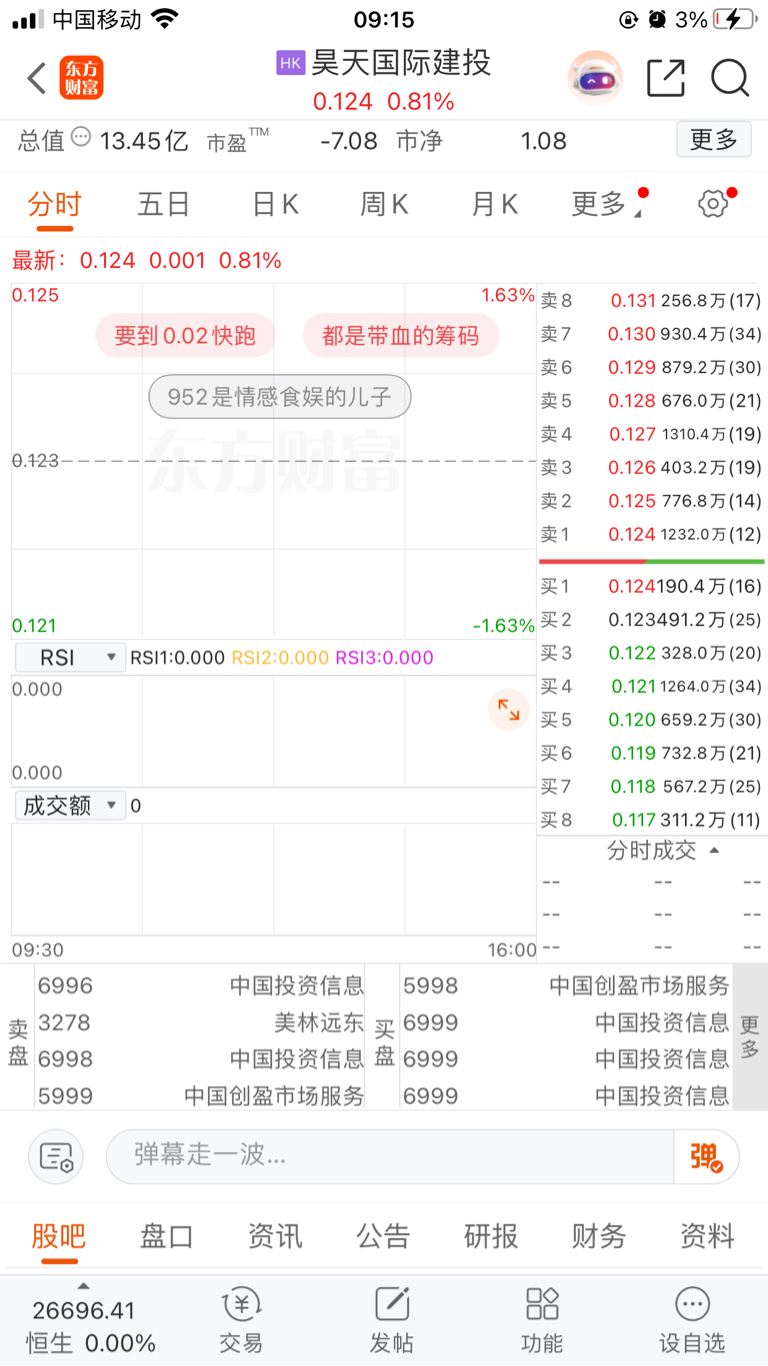The height and width of the screenshot is (1366, 768).
Task: Tap the info bubble beside 总值
Action: [81, 137]
